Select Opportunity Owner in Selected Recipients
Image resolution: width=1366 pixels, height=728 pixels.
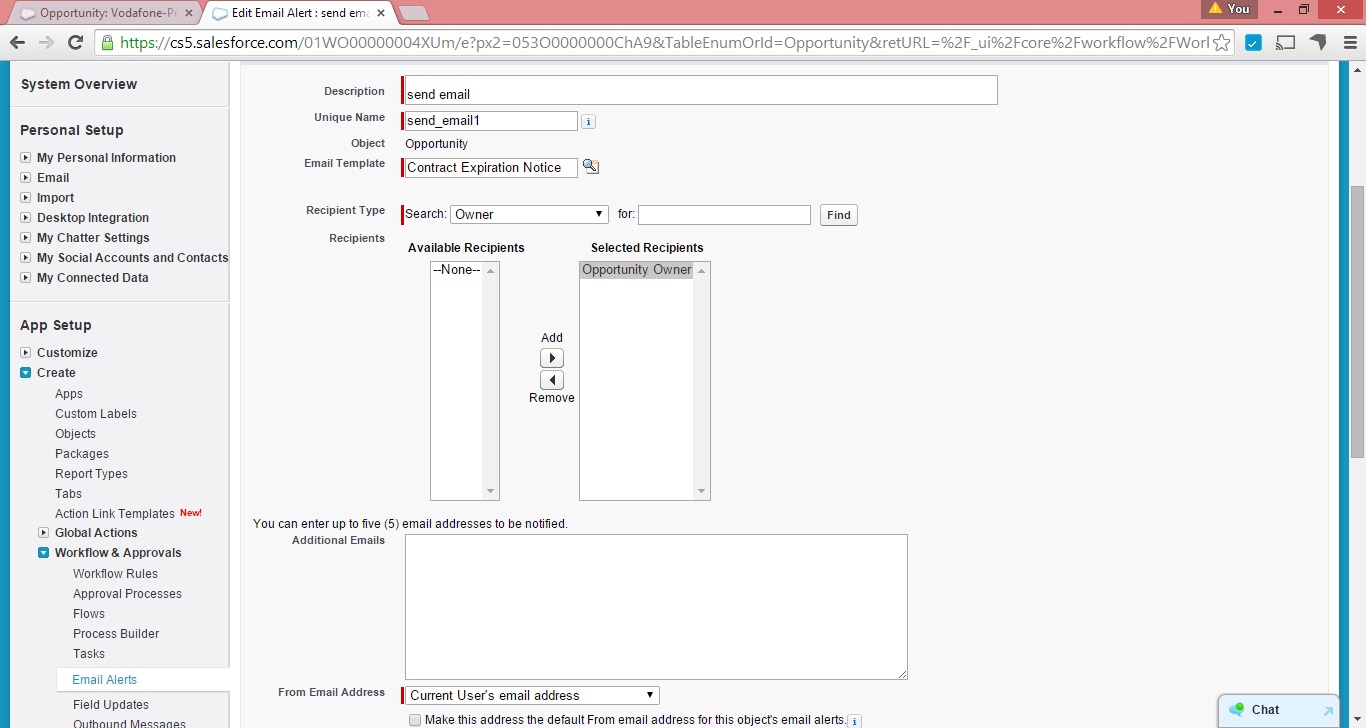point(636,270)
